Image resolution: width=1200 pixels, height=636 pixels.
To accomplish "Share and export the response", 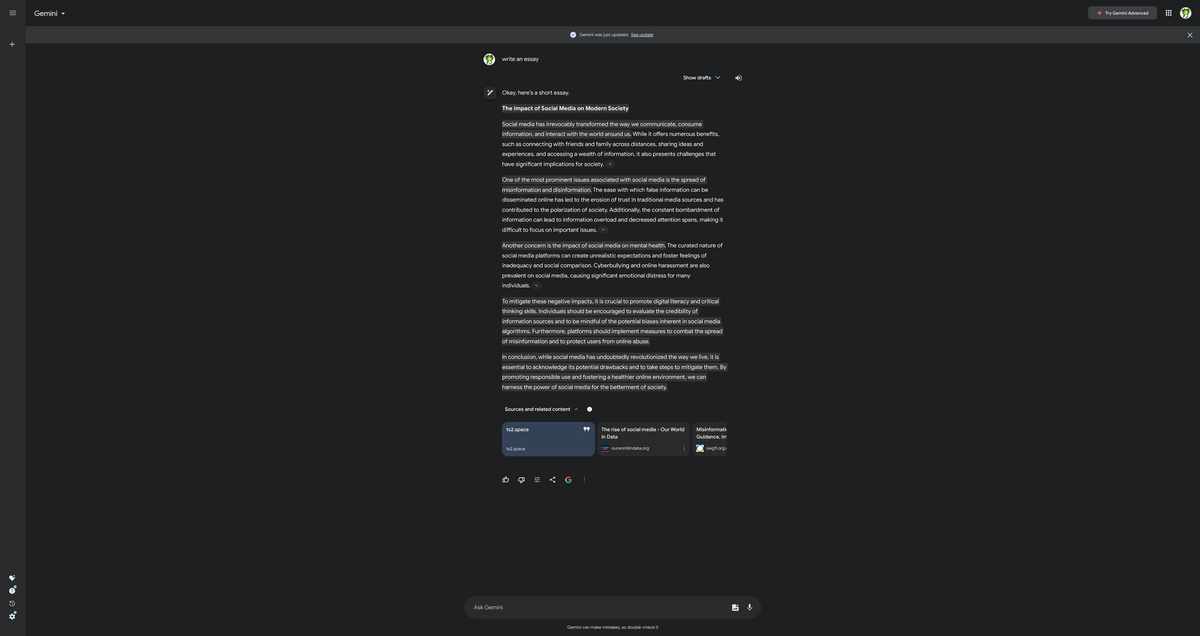I will tap(553, 480).
